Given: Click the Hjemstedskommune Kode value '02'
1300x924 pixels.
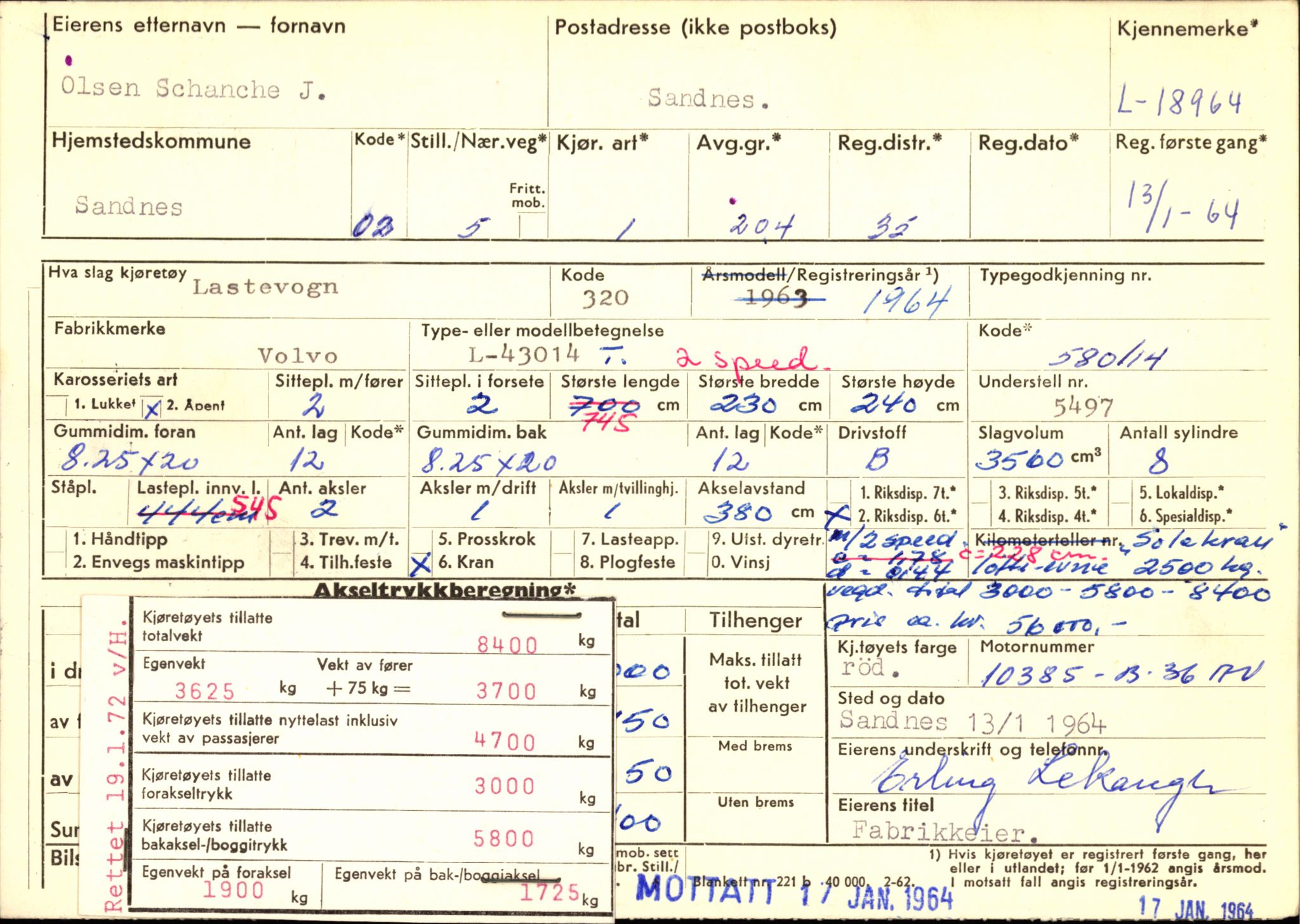Looking at the screenshot, I should [x=373, y=225].
